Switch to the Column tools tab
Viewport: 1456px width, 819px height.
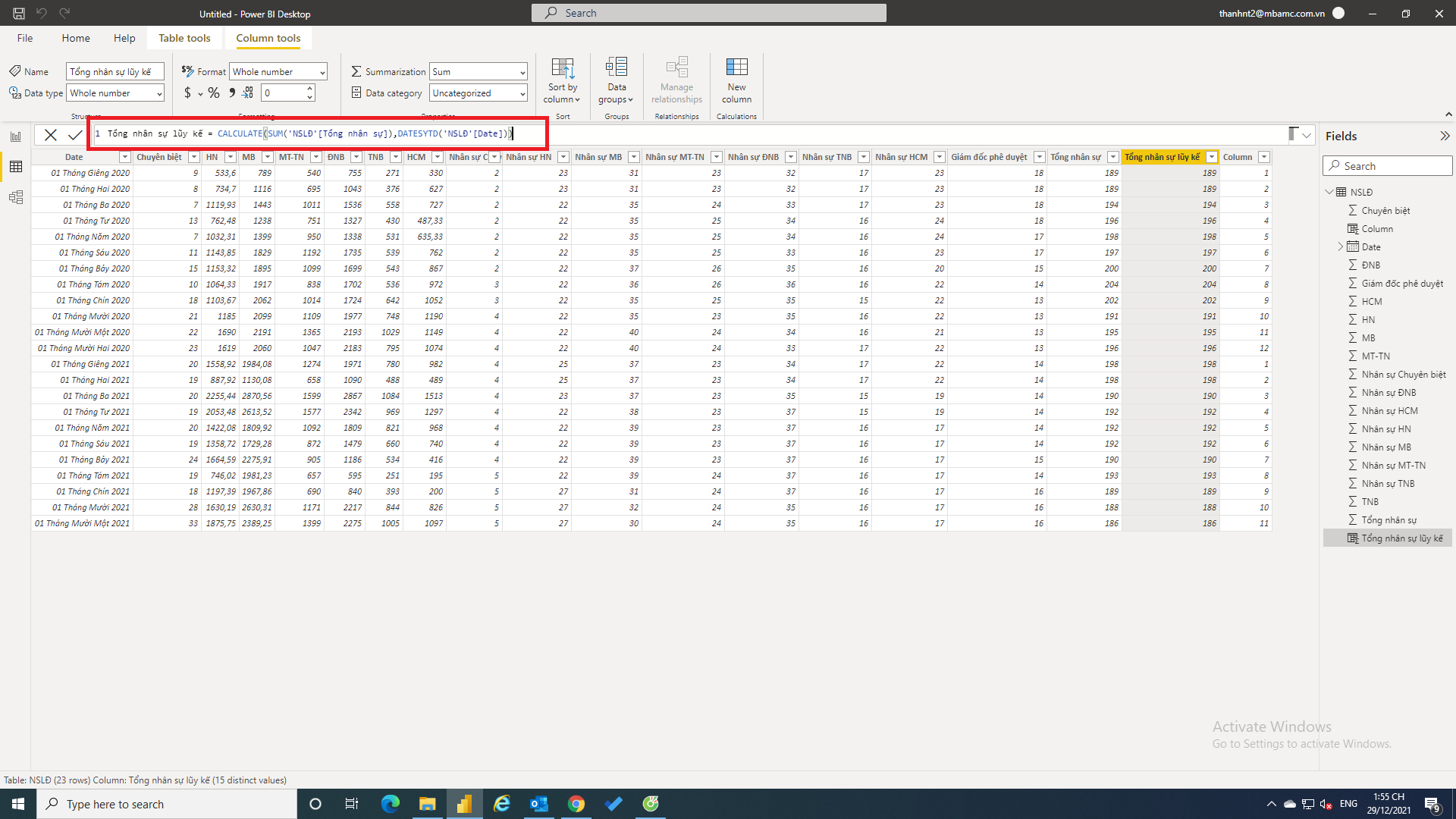pos(268,38)
